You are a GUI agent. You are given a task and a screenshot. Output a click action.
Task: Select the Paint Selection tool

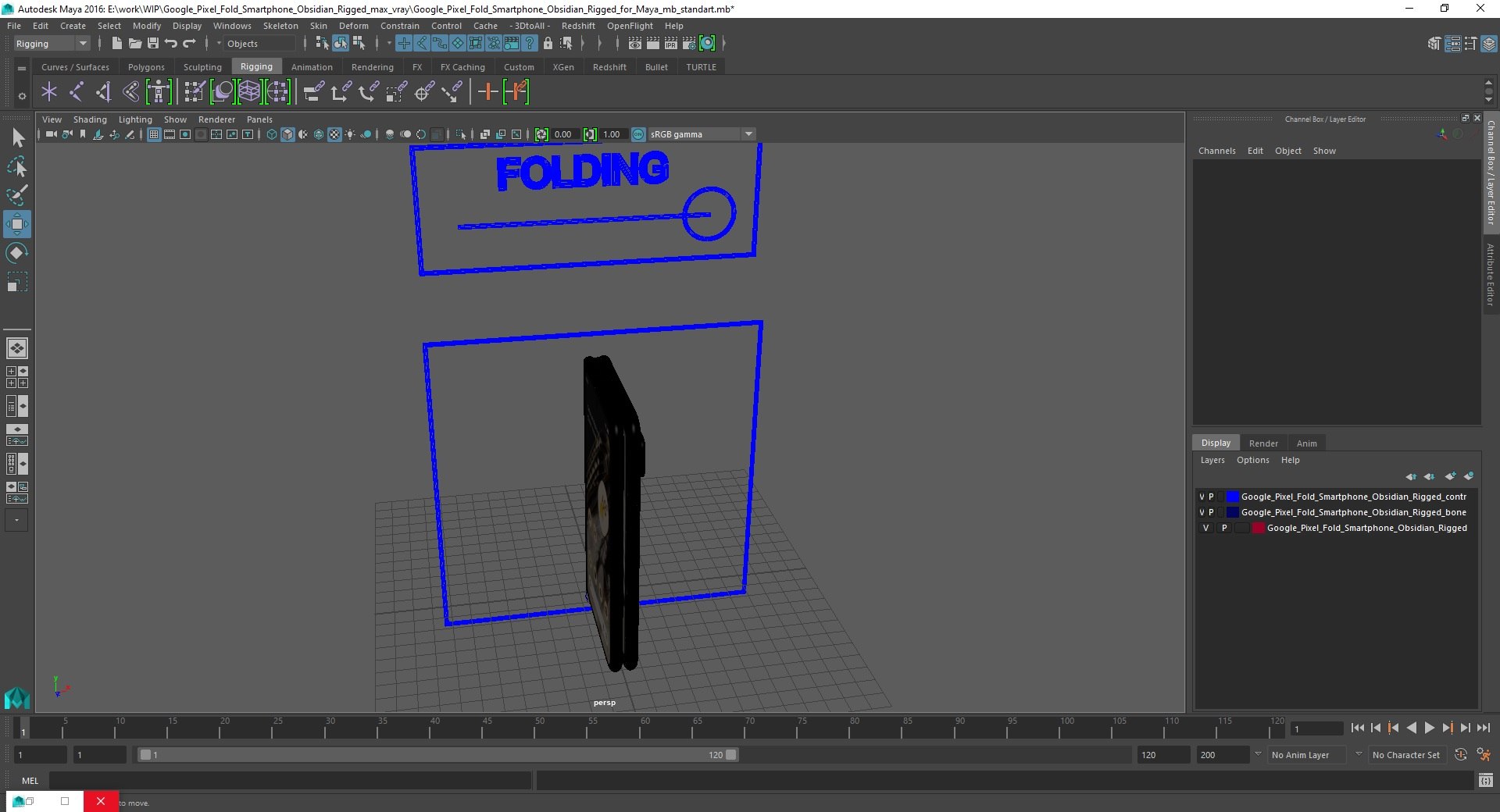(17, 195)
